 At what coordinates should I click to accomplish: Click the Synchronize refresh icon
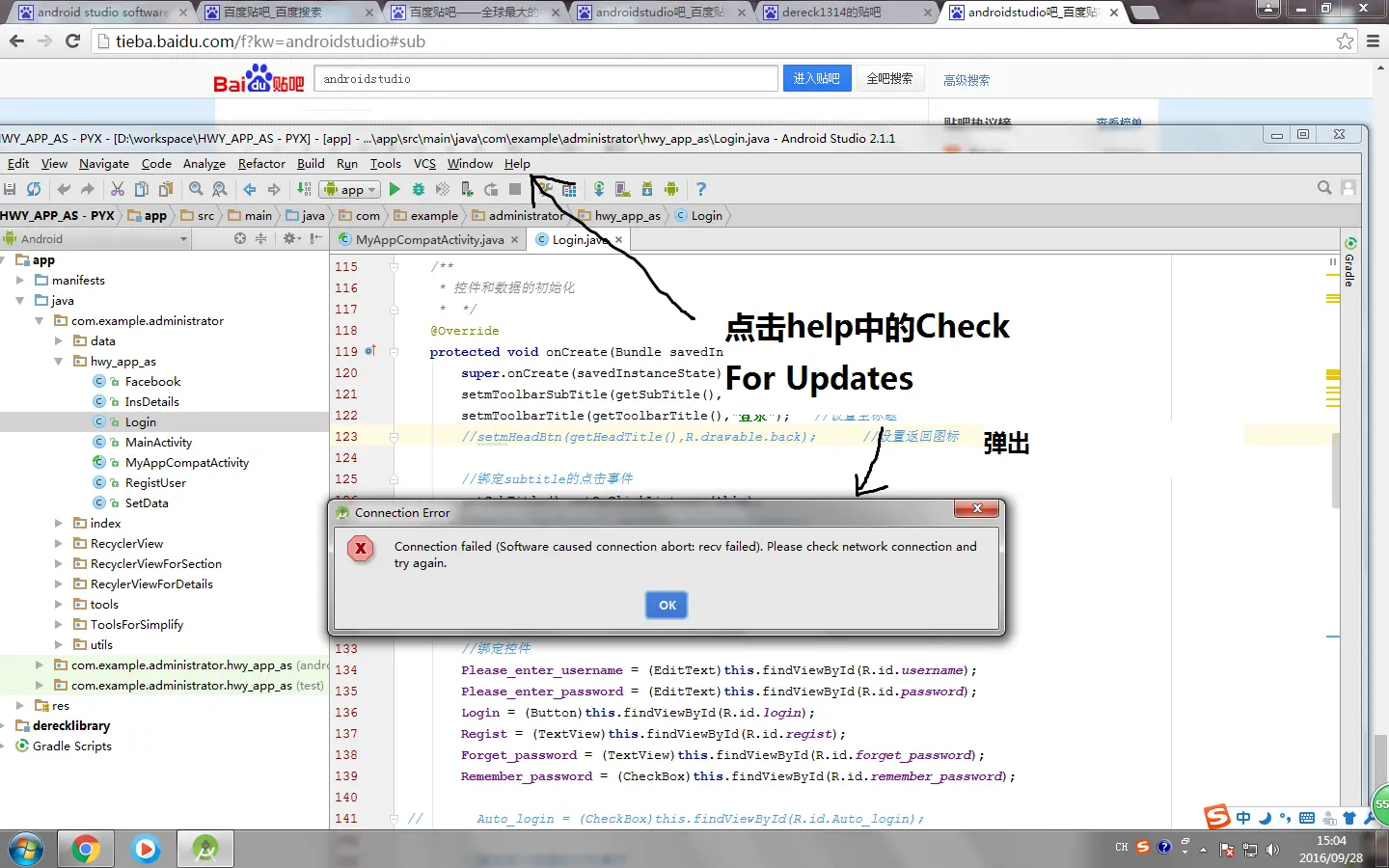click(x=34, y=189)
